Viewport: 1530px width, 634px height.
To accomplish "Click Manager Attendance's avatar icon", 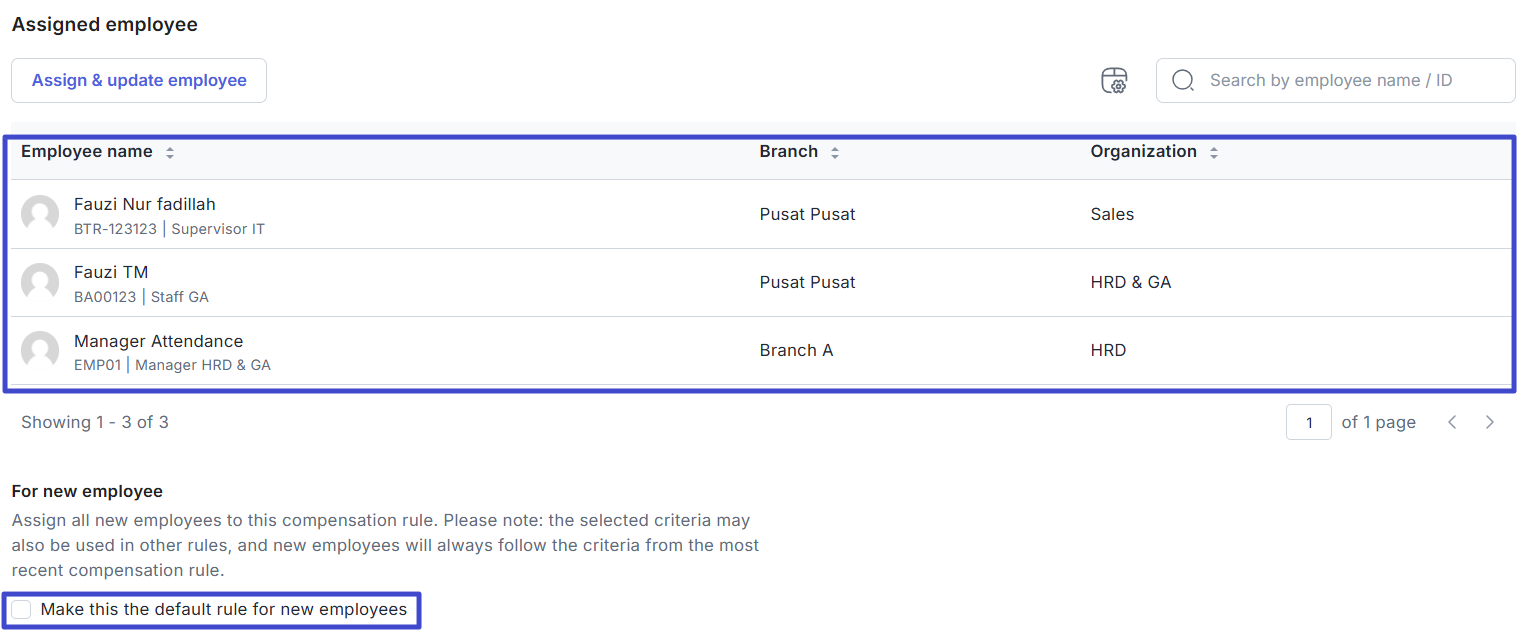I will coord(40,351).
